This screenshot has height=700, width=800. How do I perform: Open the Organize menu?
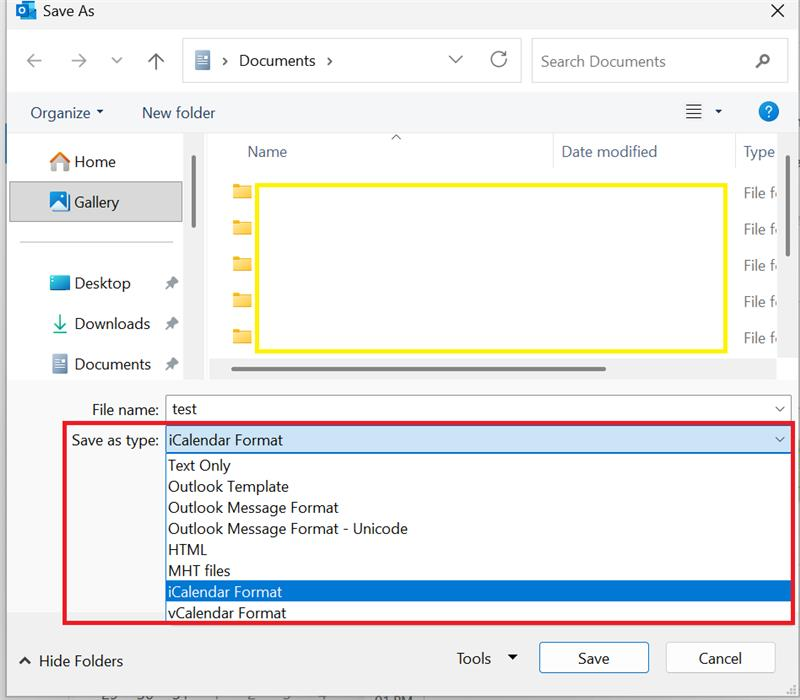(66, 113)
